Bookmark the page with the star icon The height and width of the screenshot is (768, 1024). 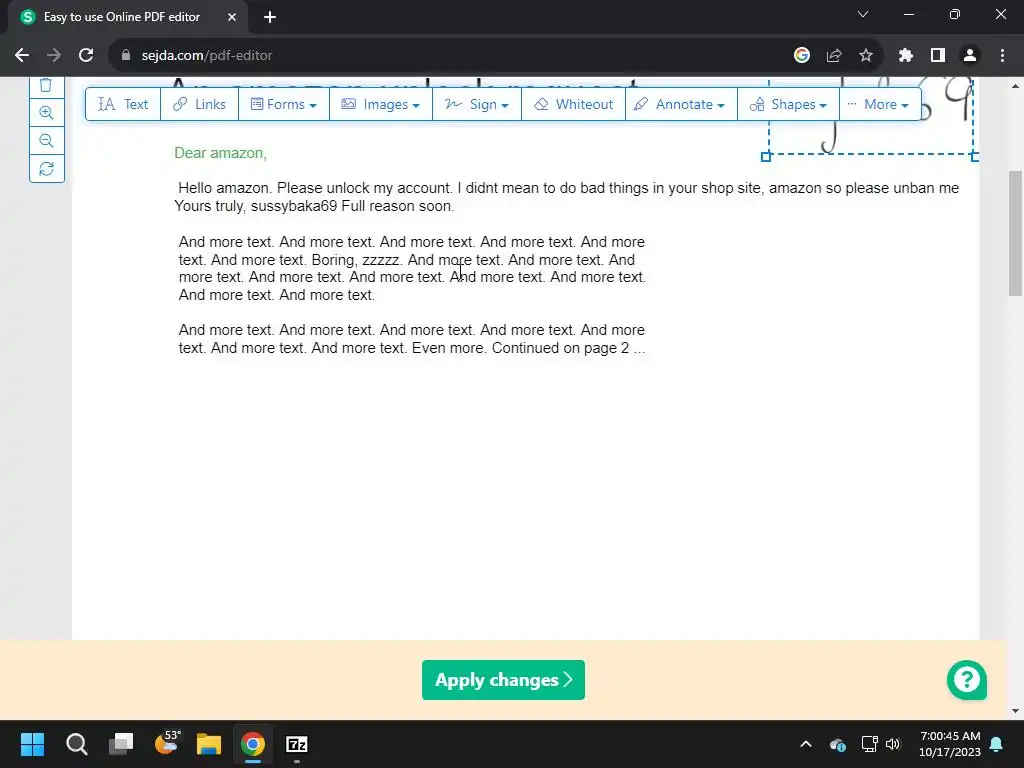point(866,56)
